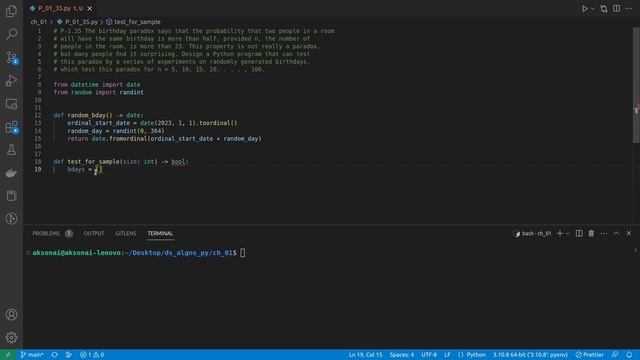Click 'random_bday' function name on line 12
This screenshot has height=360, width=640.
pos(87,116)
